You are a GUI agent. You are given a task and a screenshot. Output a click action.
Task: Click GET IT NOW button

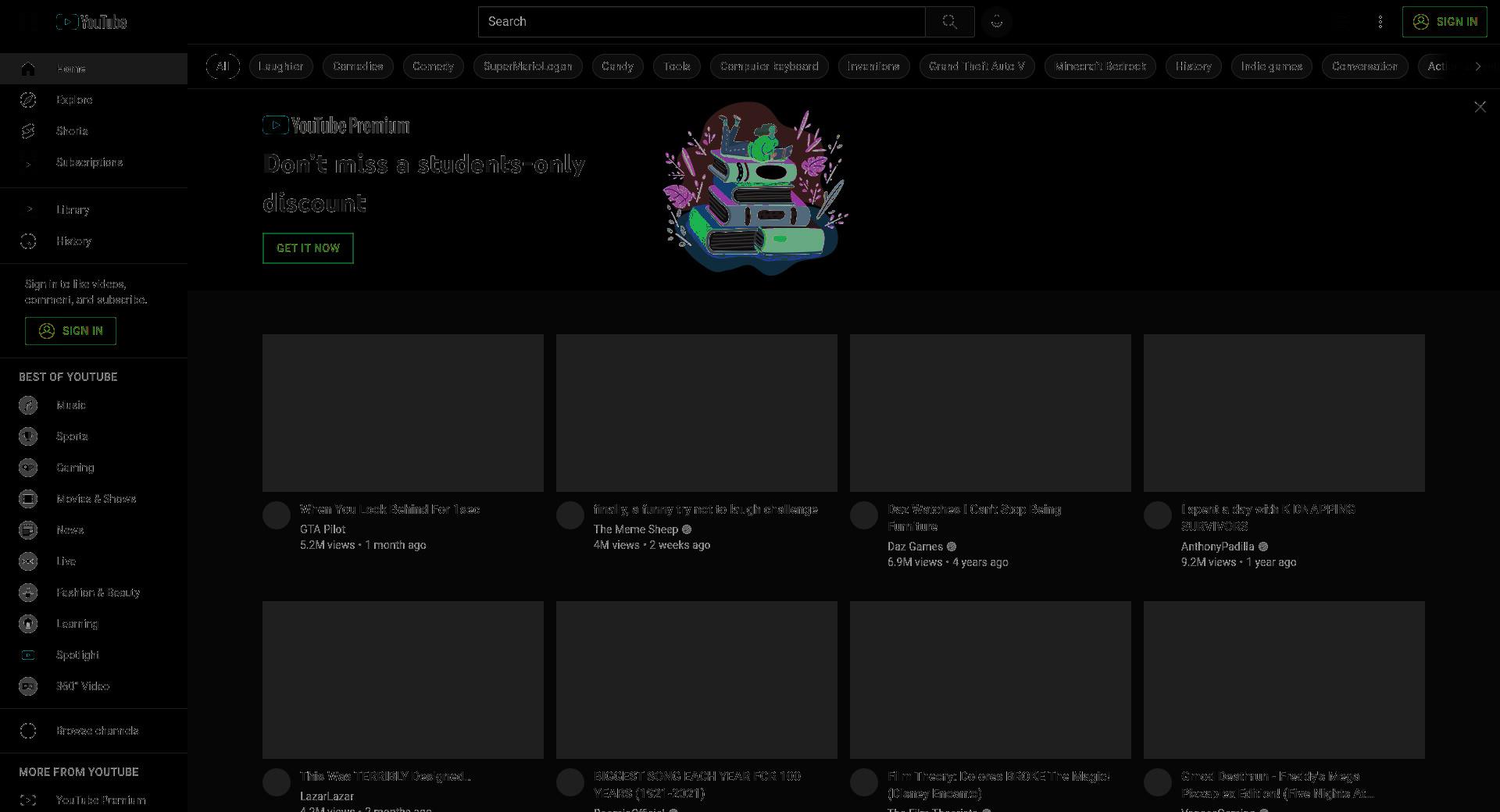[x=308, y=248]
